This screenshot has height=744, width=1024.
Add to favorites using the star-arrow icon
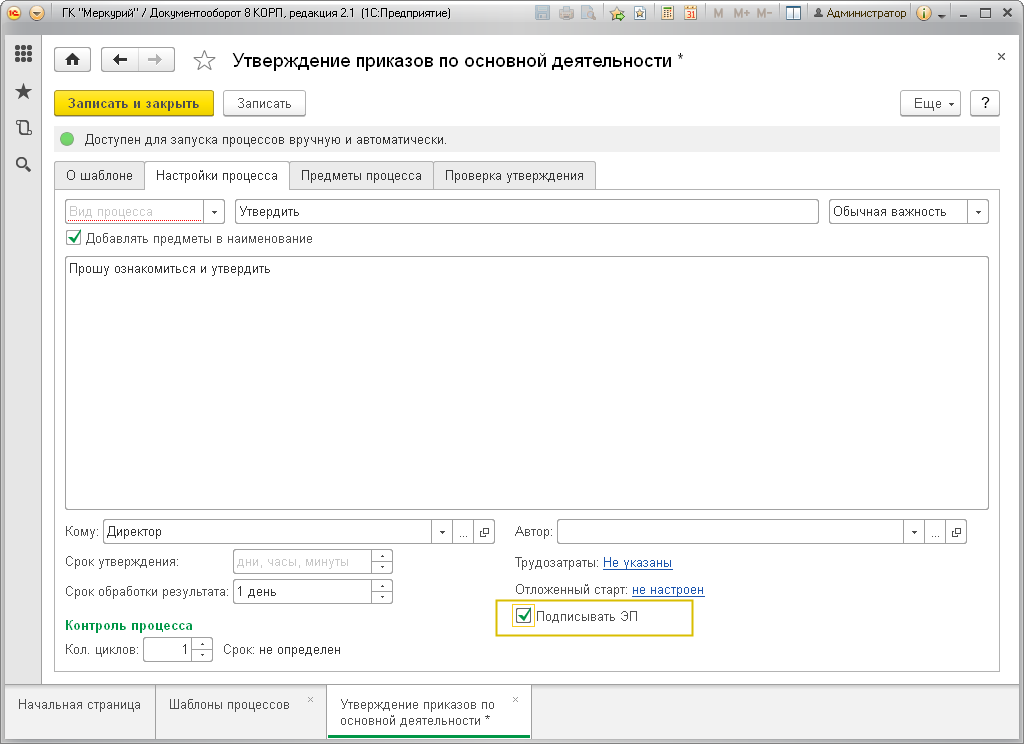point(616,12)
